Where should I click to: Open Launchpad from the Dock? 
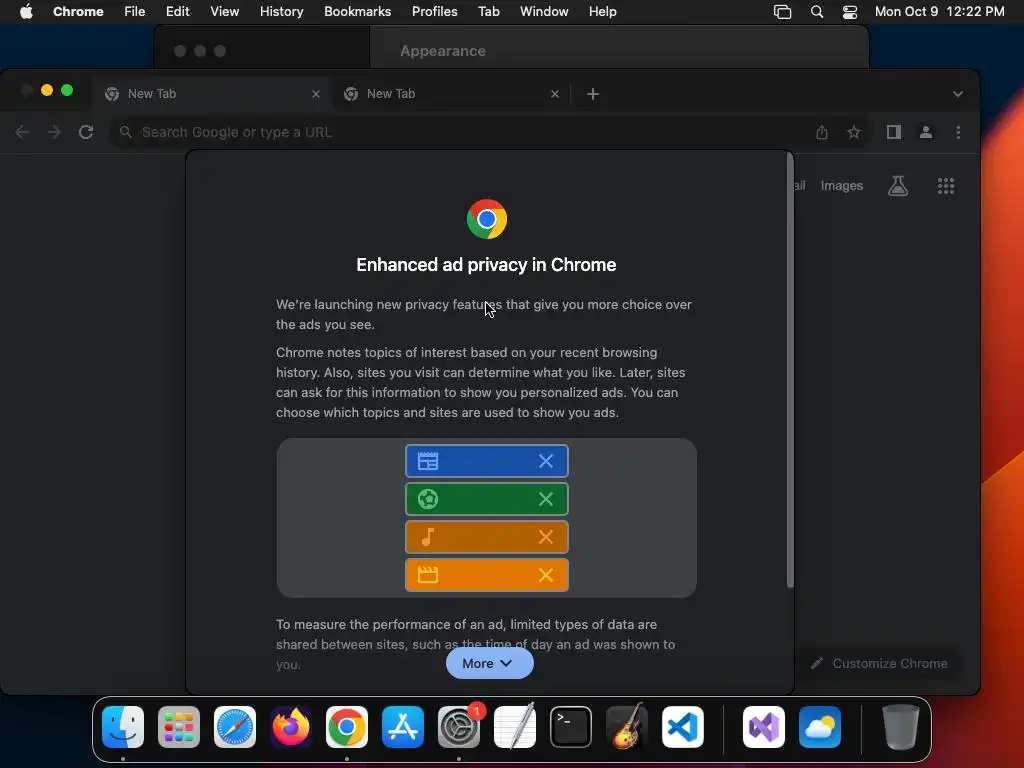pos(179,727)
